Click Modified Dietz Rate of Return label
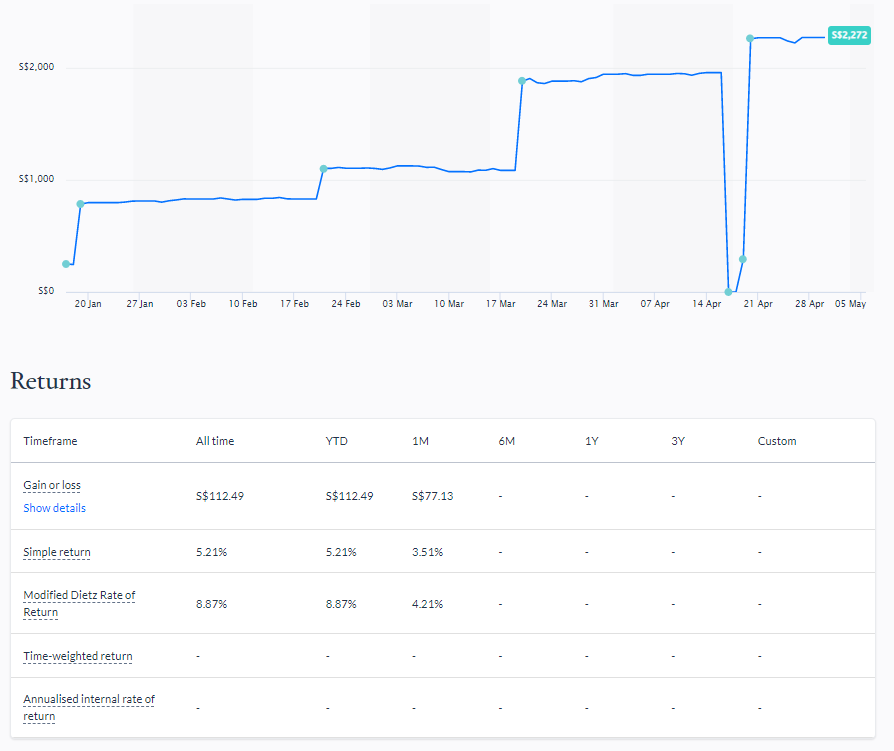This screenshot has width=894, height=751. (79, 603)
